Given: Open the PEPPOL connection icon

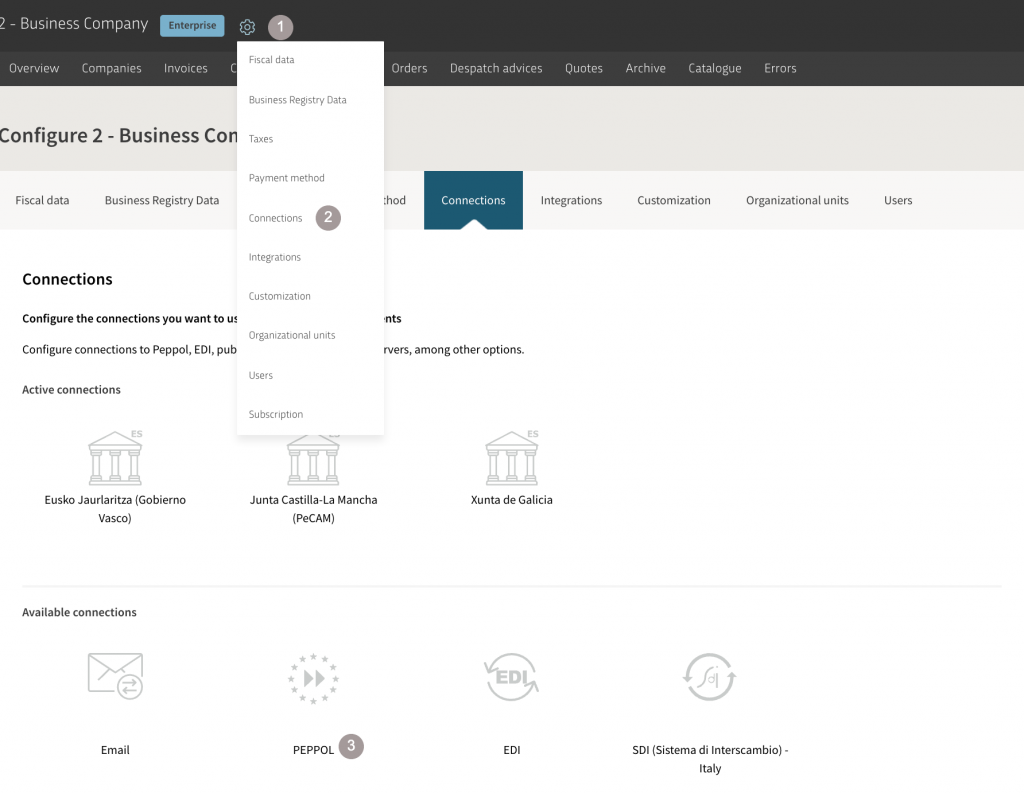Looking at the screenshot, I should pyautogui.click(x=313, y=677).
